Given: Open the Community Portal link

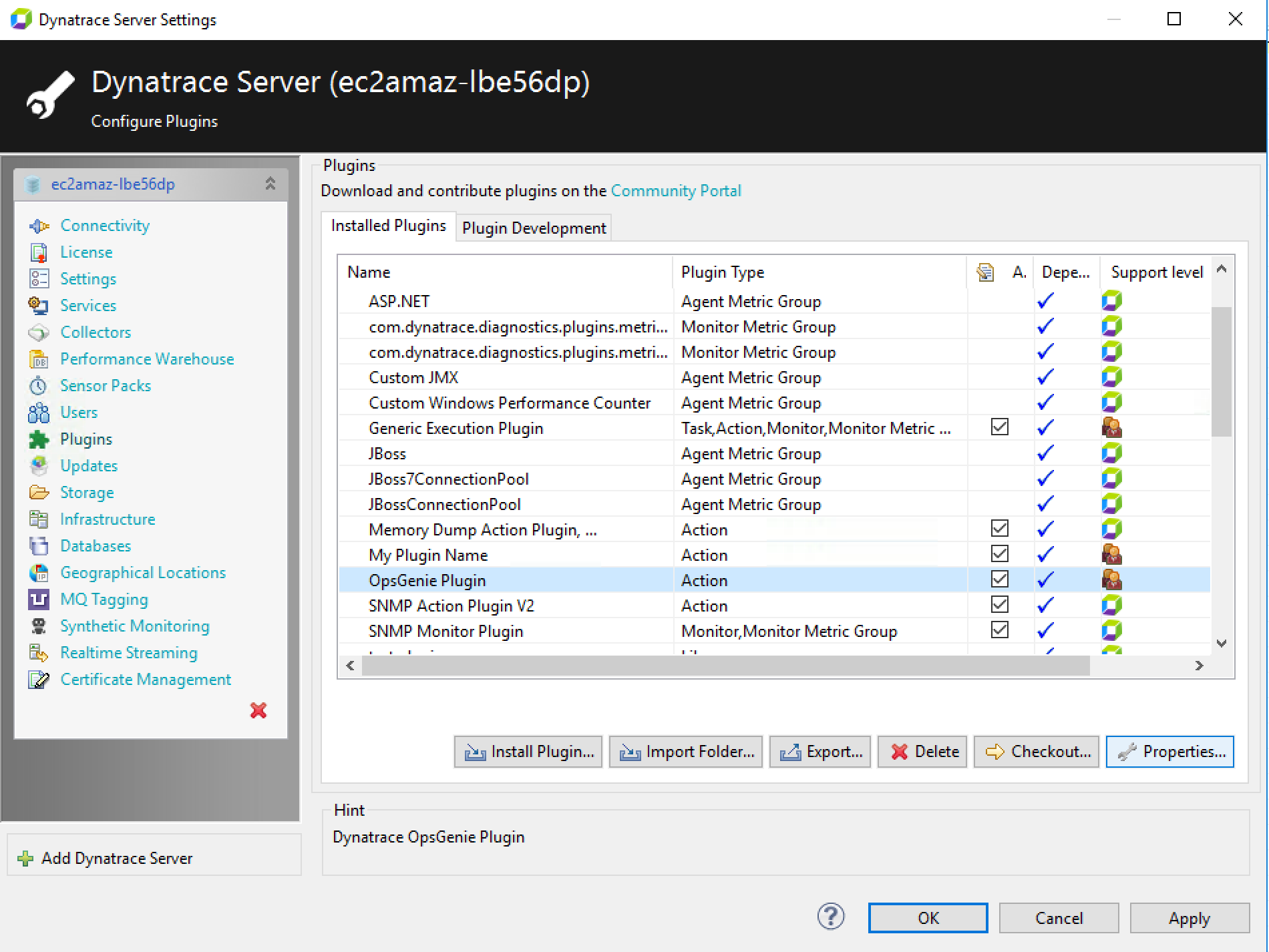Looking at the screenshot, I should tap(676, 191).
